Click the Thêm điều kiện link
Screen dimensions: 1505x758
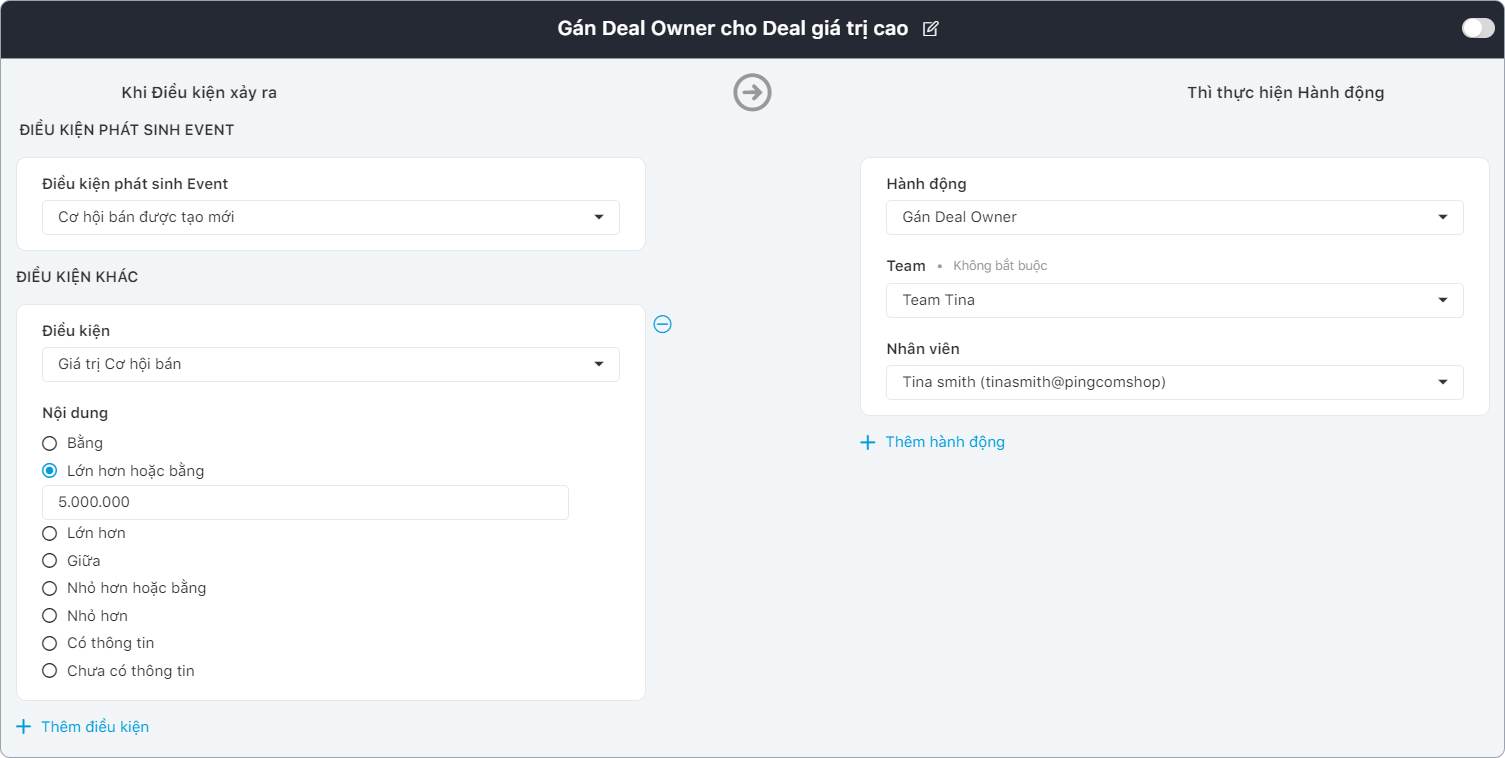pos(95,727)
